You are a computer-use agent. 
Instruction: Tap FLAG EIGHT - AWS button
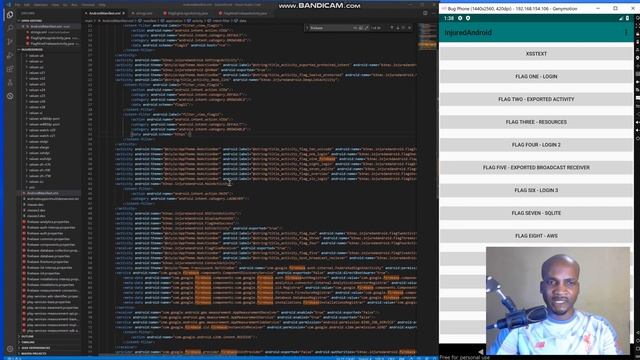tap(536, 236)
